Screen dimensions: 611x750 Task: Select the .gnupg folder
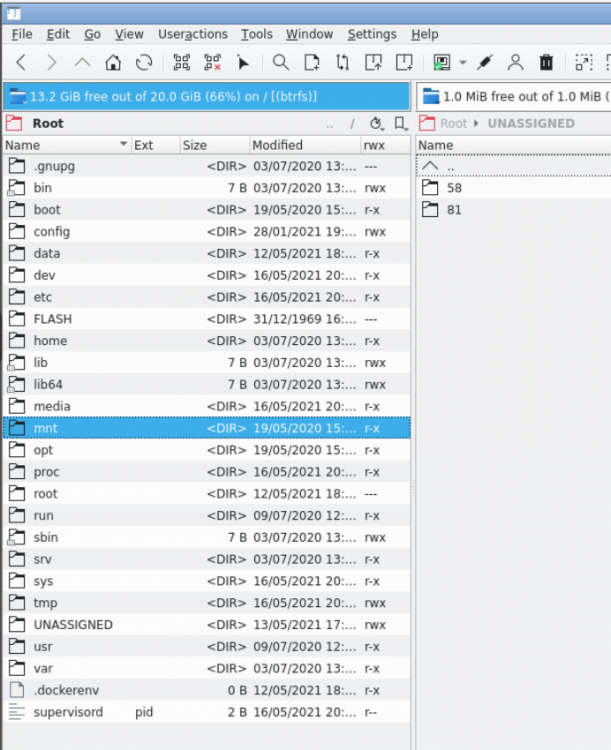coord(207,166)
